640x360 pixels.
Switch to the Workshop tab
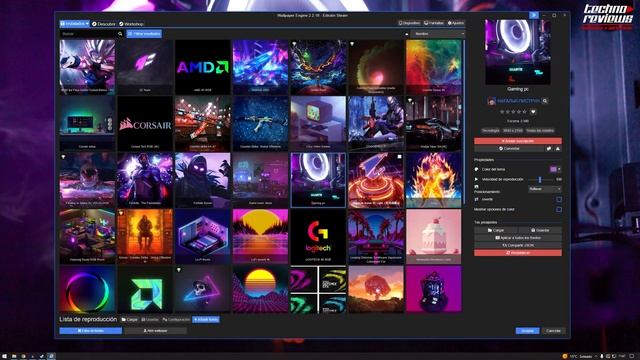click(x=131, y=24)
